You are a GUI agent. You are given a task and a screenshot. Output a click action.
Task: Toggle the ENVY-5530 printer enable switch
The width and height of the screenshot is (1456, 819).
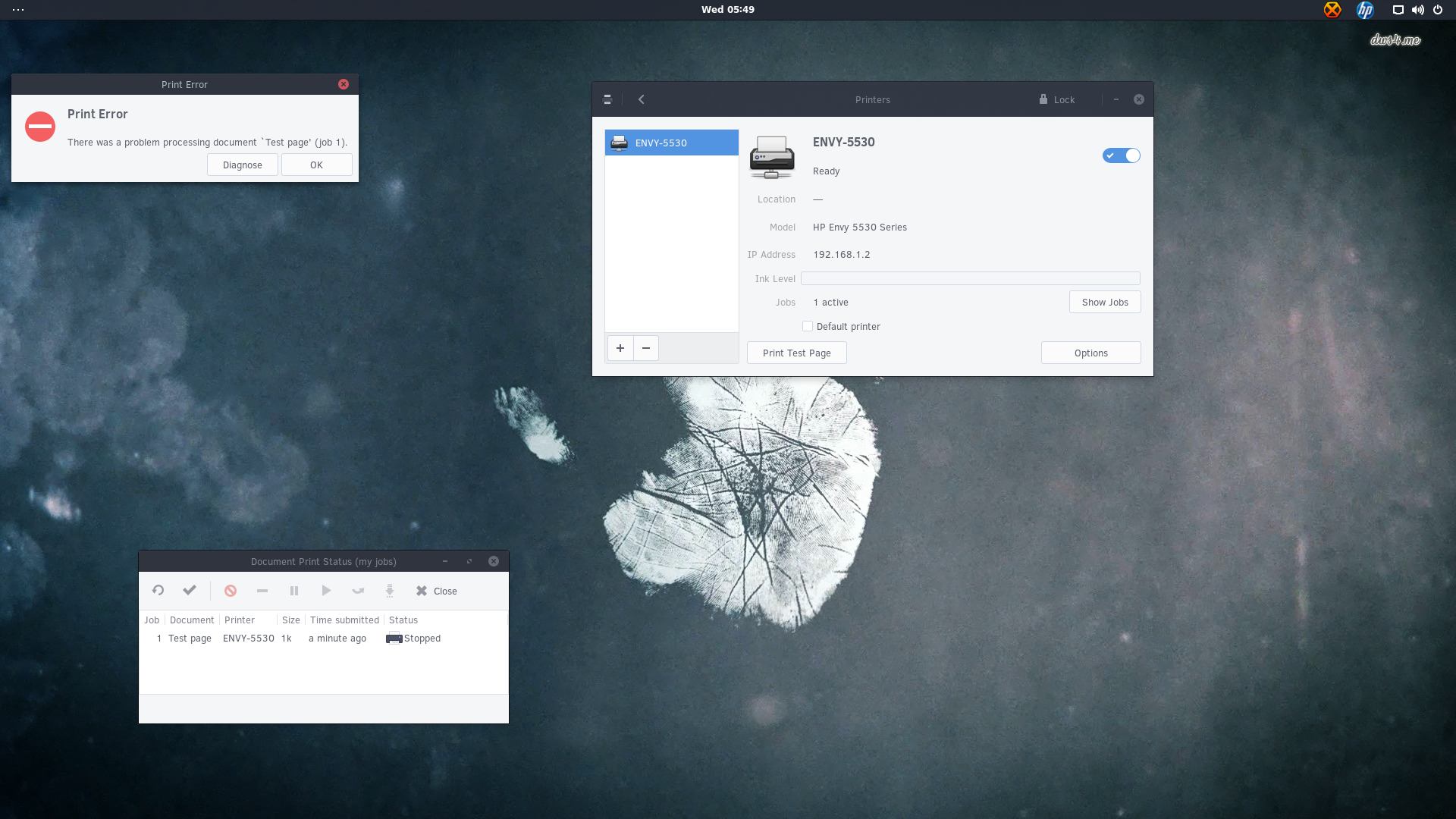click(1122, 155)
